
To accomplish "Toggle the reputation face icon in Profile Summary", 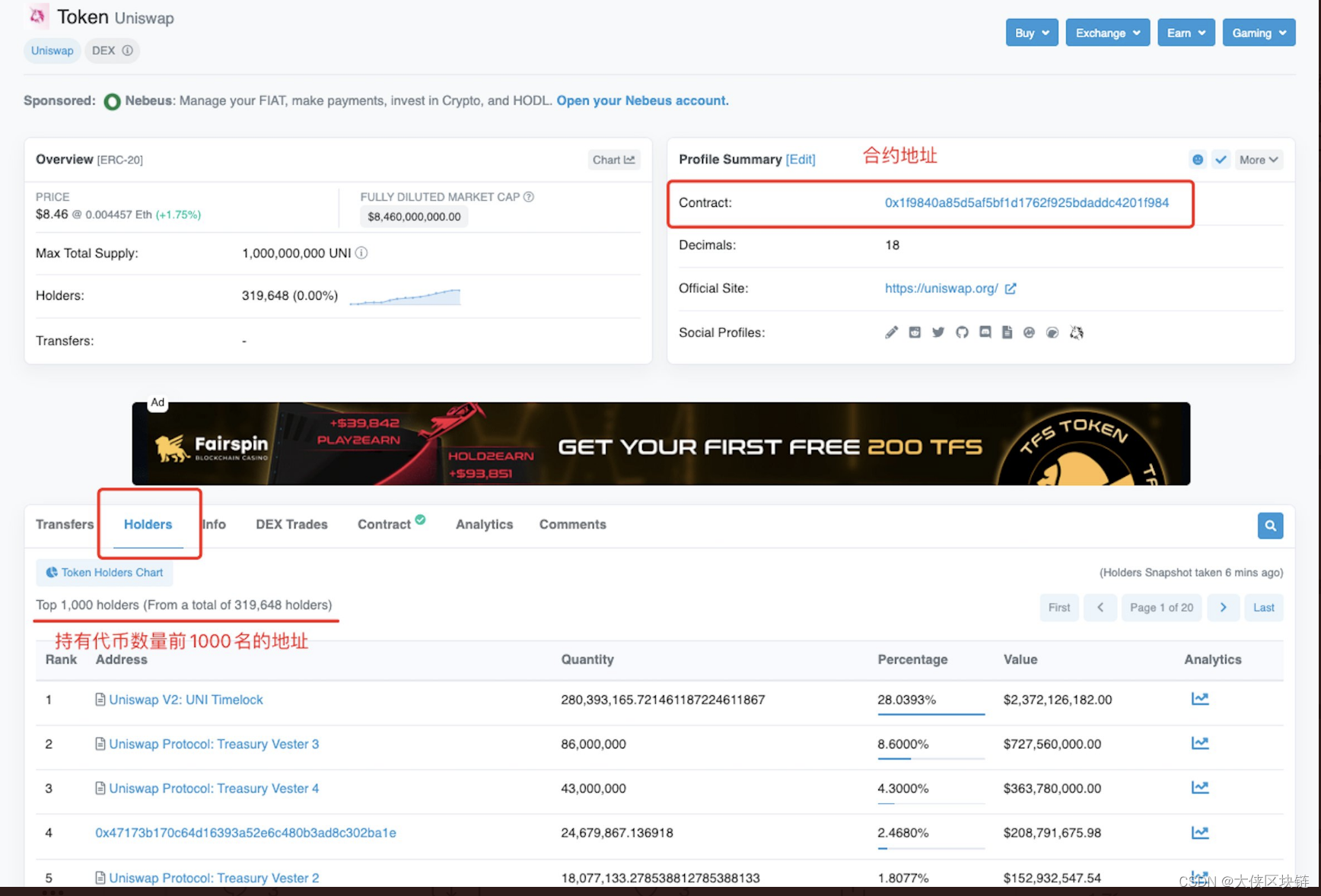I will click(x=1198, y=159).
